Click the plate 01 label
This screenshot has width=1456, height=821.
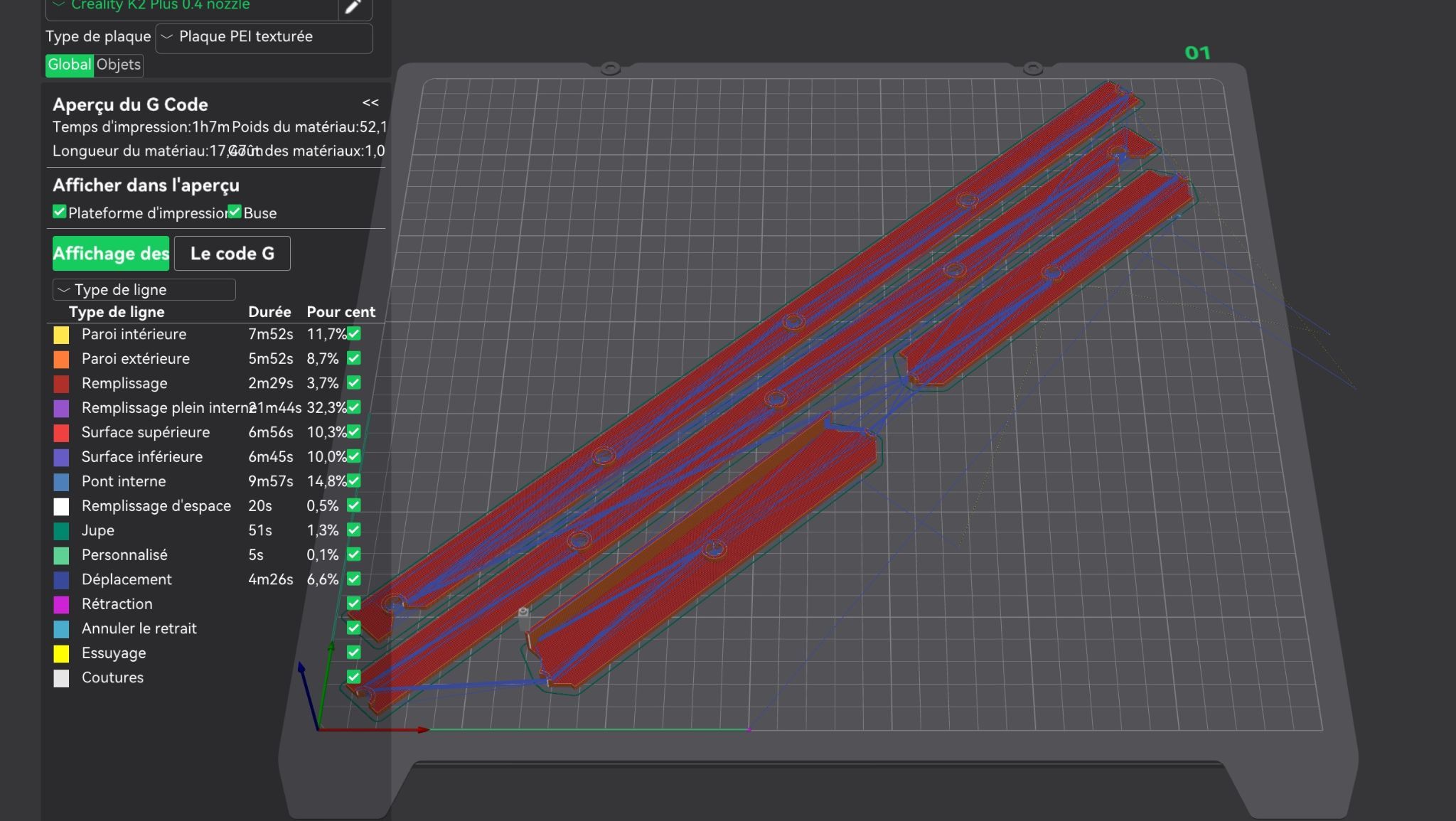[1197, 53]
